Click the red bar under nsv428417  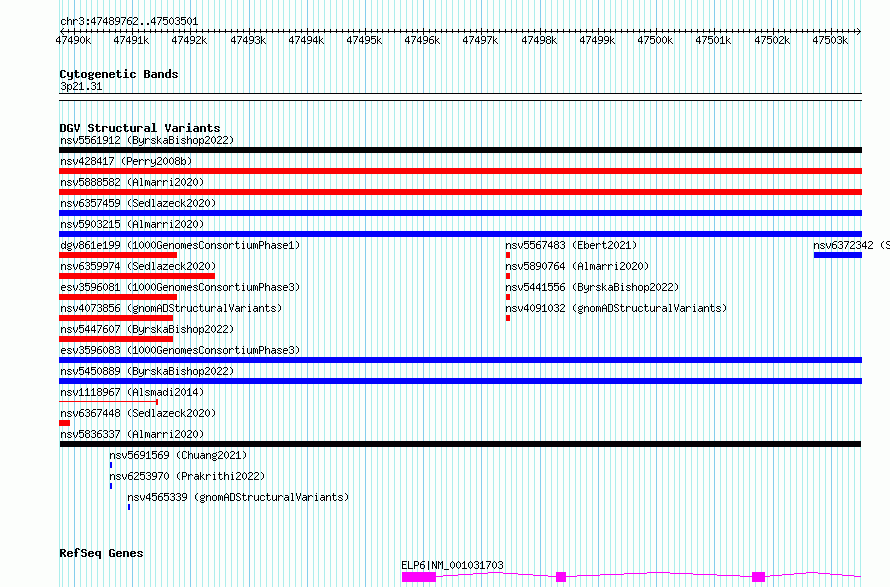[x=460, y=171]
